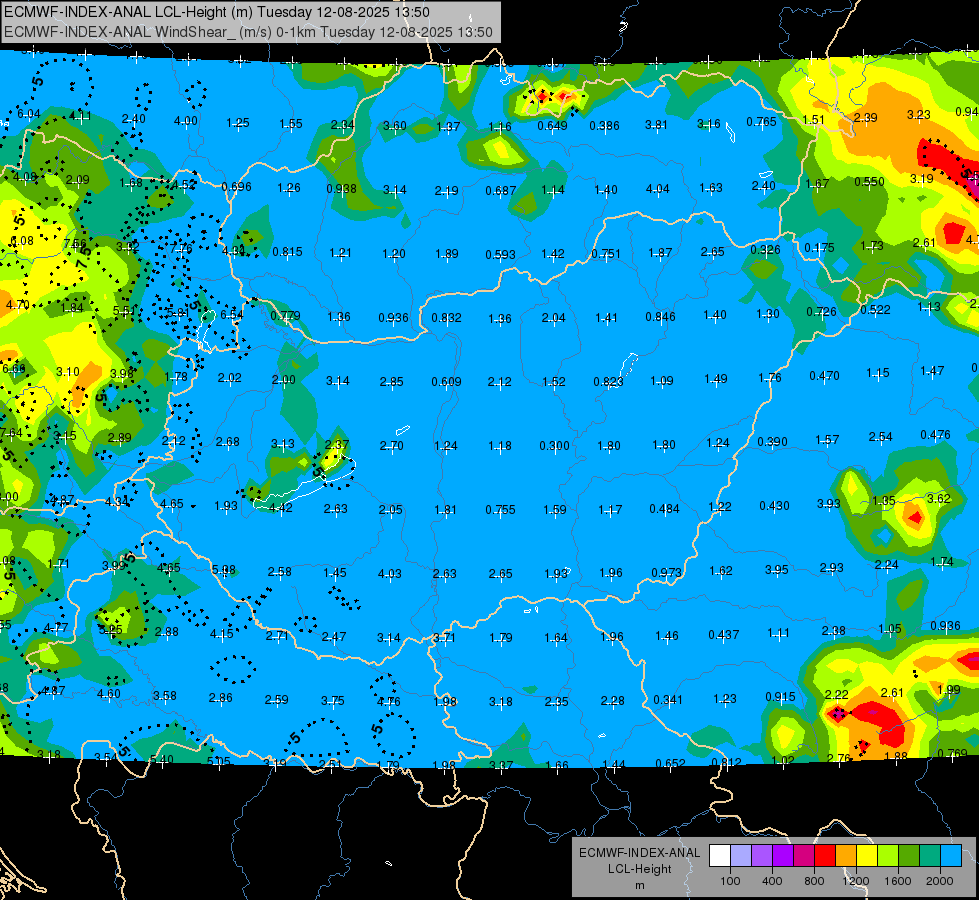
Task: Click the wind shear value 3.81
Action: click(x=656, y=125)
